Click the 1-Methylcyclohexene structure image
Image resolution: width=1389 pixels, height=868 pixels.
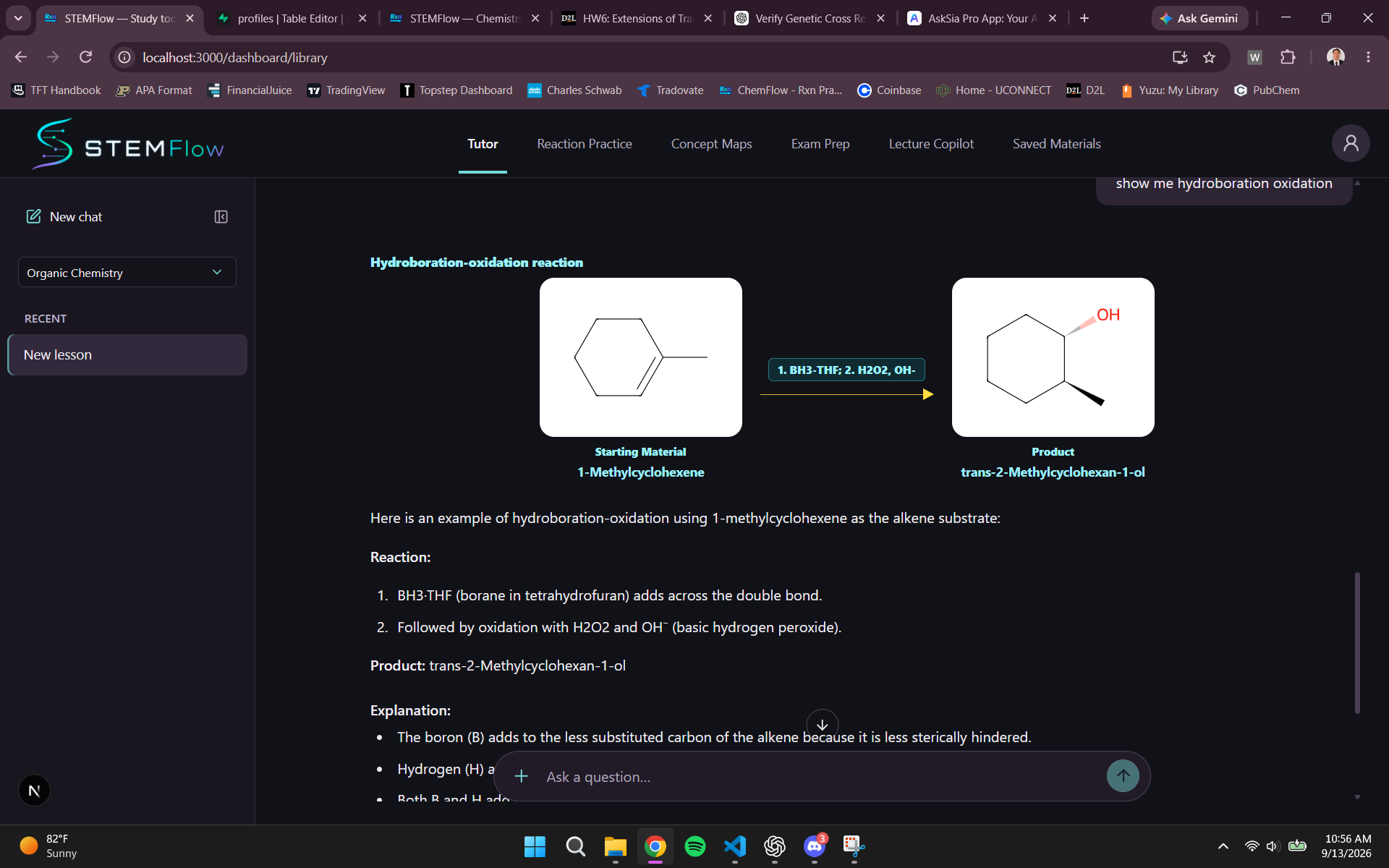coord(641,357)
